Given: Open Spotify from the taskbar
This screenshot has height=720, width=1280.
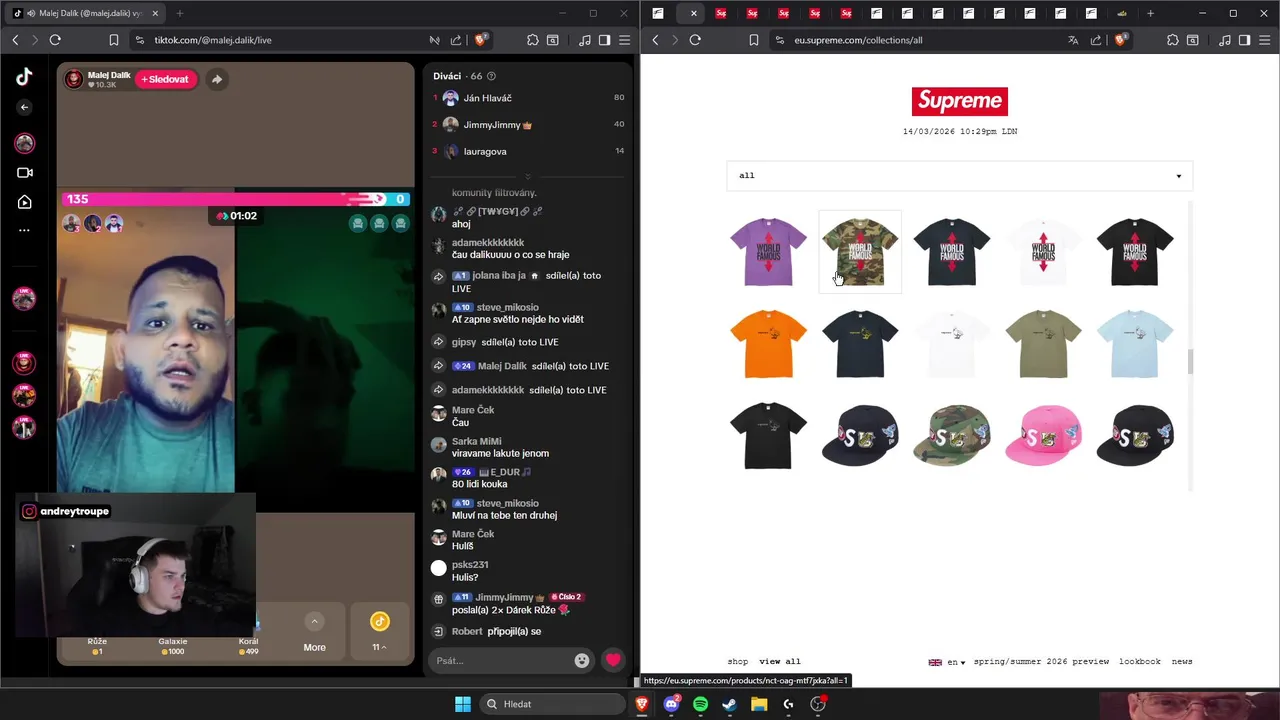Looking at the screenshot, I should point(700,704).
